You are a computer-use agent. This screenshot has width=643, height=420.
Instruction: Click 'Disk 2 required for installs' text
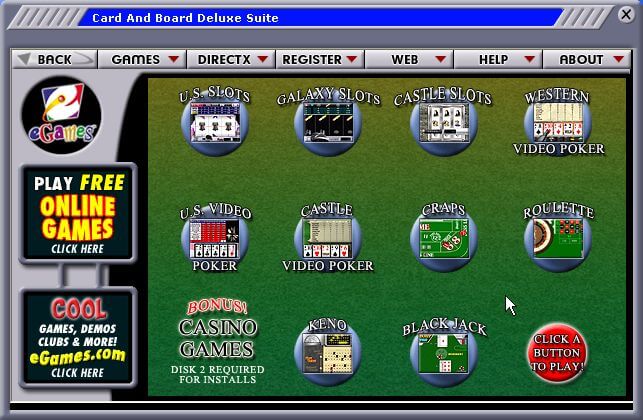(x=218, y=374)
